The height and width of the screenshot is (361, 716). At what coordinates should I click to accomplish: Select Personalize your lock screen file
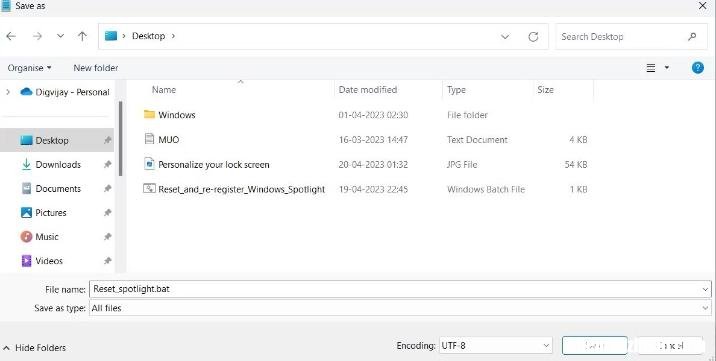214,165
